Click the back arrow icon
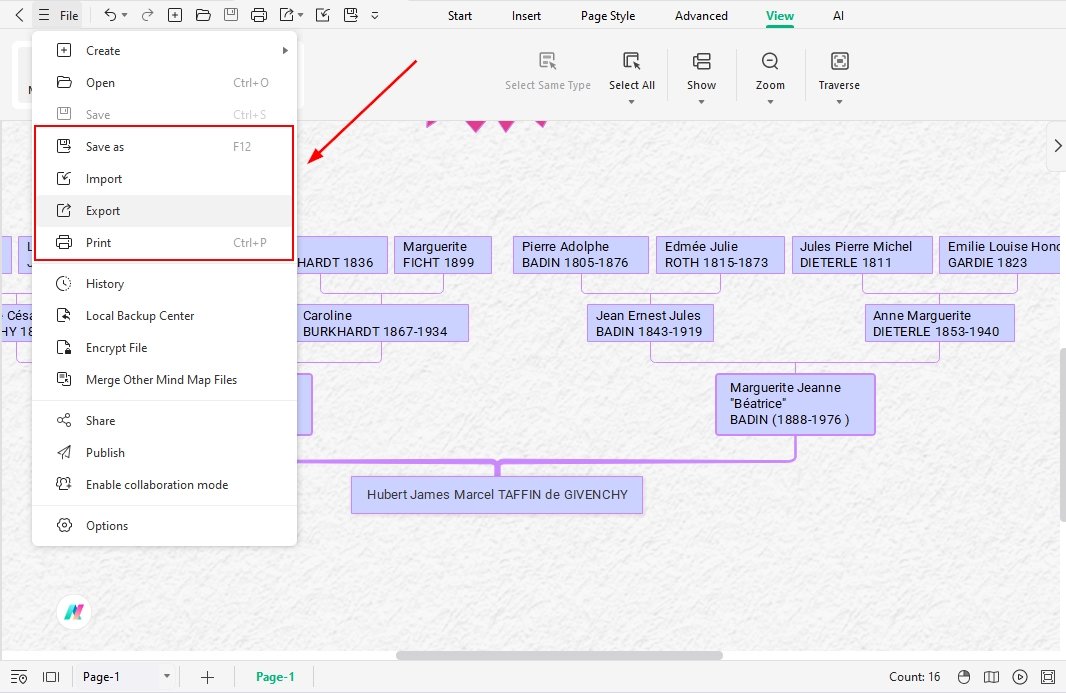 tap(19, 15)
